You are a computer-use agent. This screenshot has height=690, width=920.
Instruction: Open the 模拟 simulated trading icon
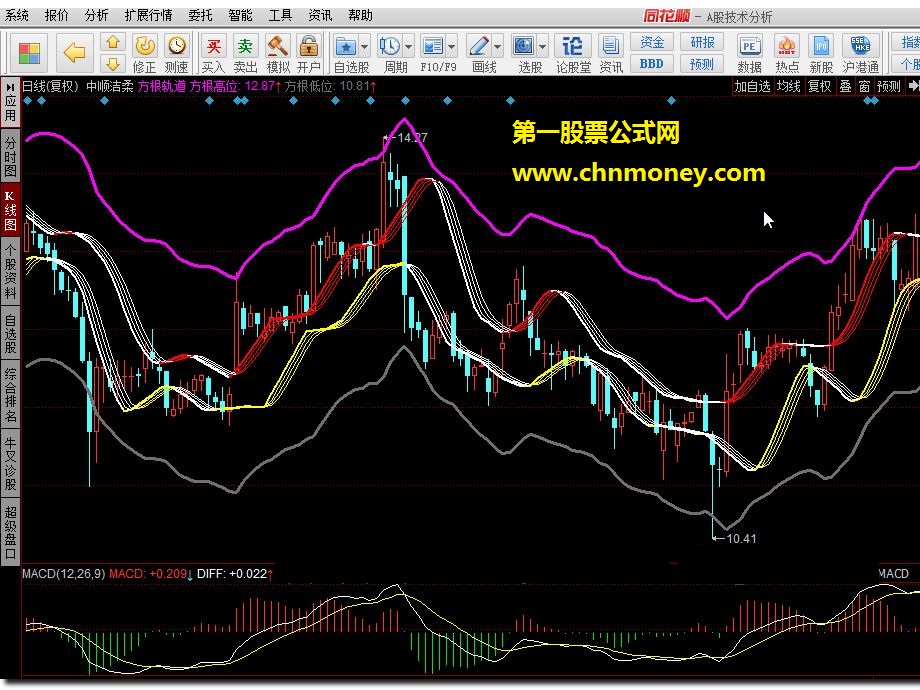[x=278, y=53]
